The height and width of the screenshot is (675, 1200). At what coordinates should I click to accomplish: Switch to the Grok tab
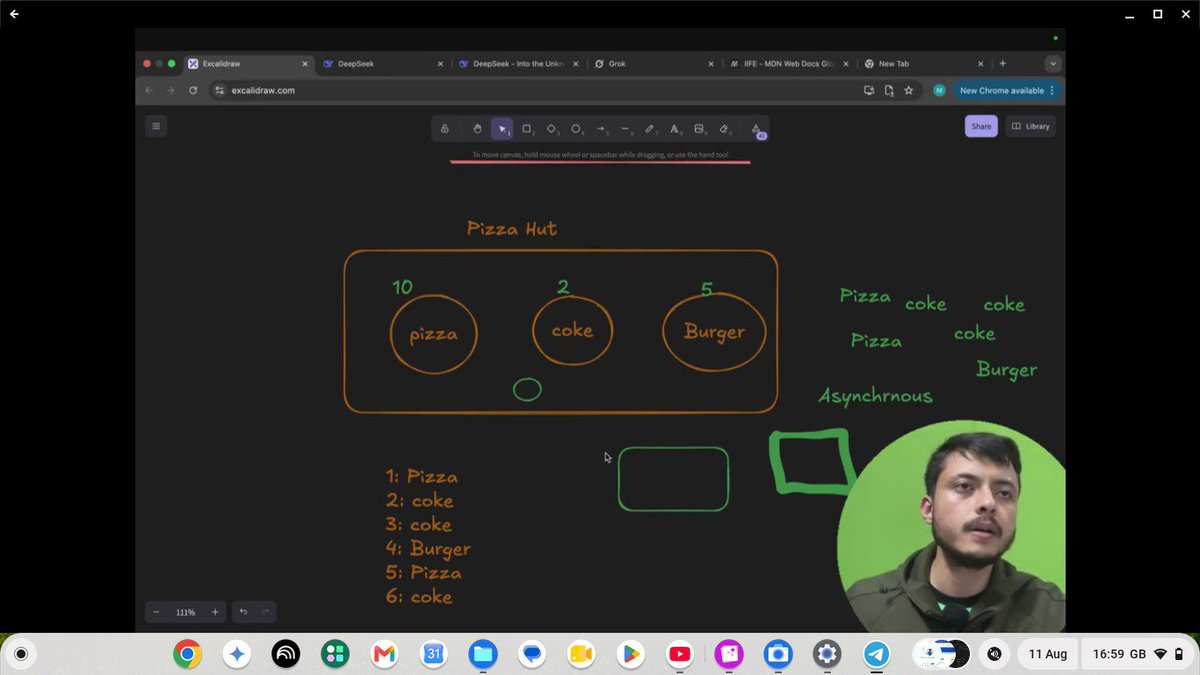coord(654,63)
